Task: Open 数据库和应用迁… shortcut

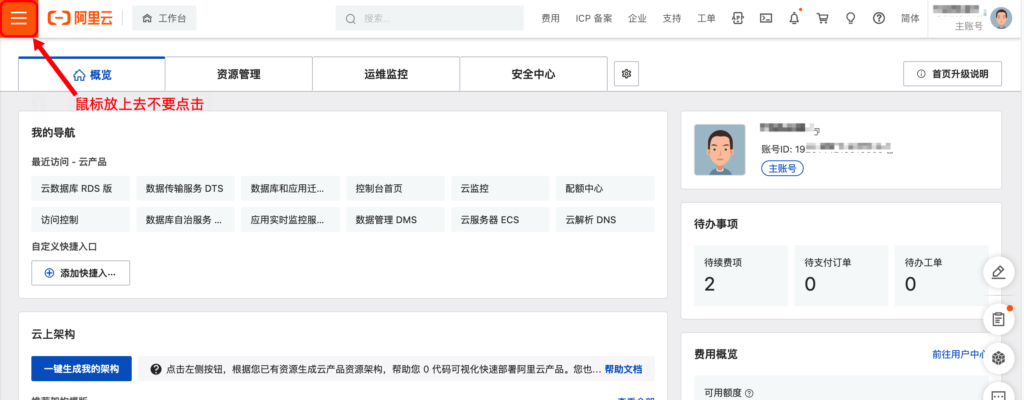Action: [291, 188]
